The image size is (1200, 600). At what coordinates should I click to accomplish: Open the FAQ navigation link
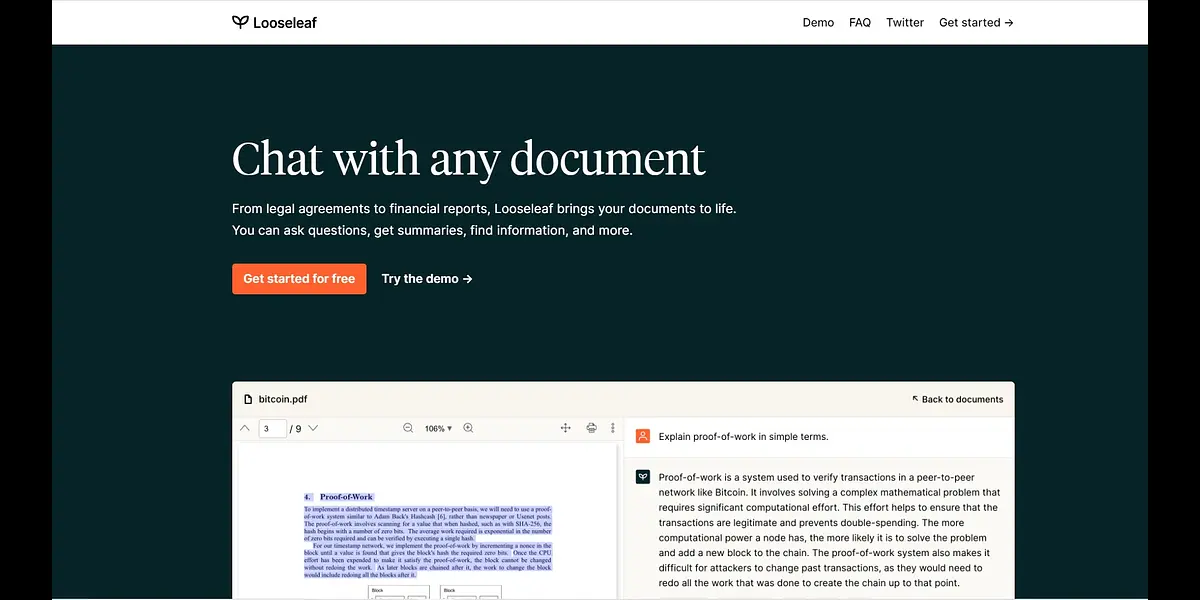click(x=860, y=22)
